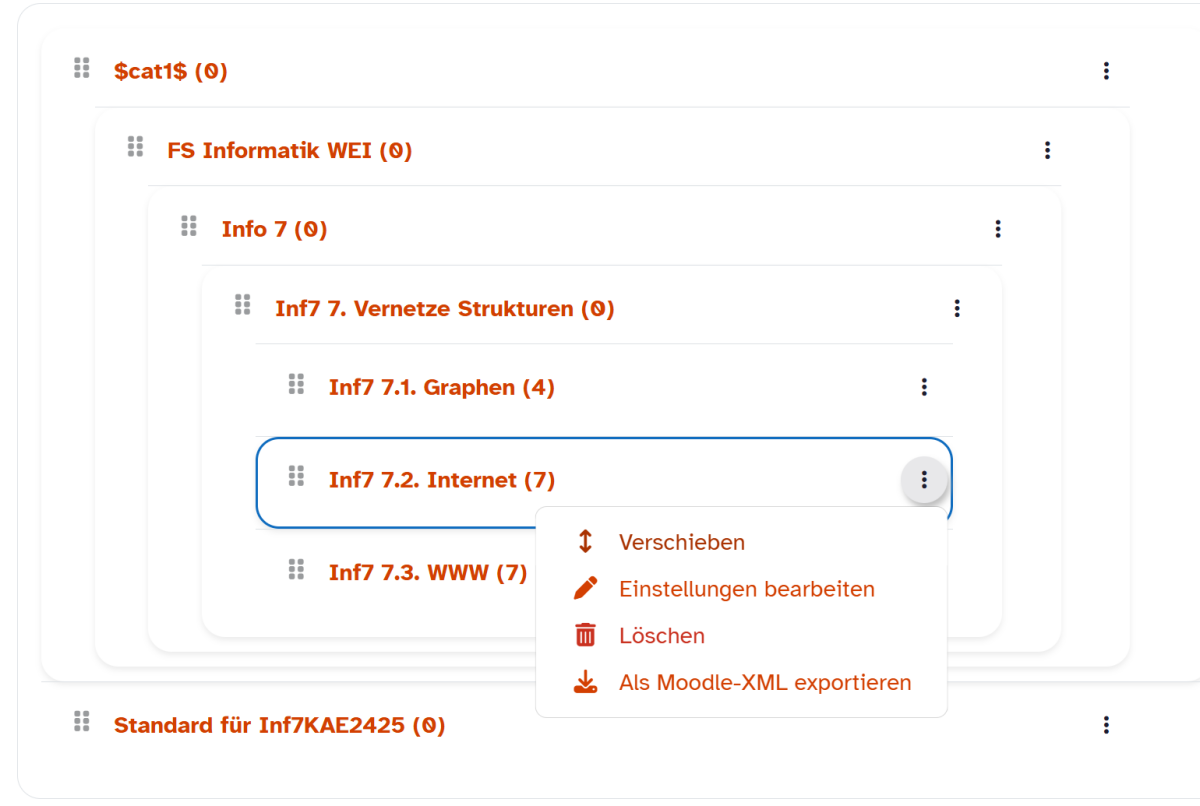1200x806 pixels.
Task: Open three-dot menu for FS Informatik WEI
Action: point(1047,150)
